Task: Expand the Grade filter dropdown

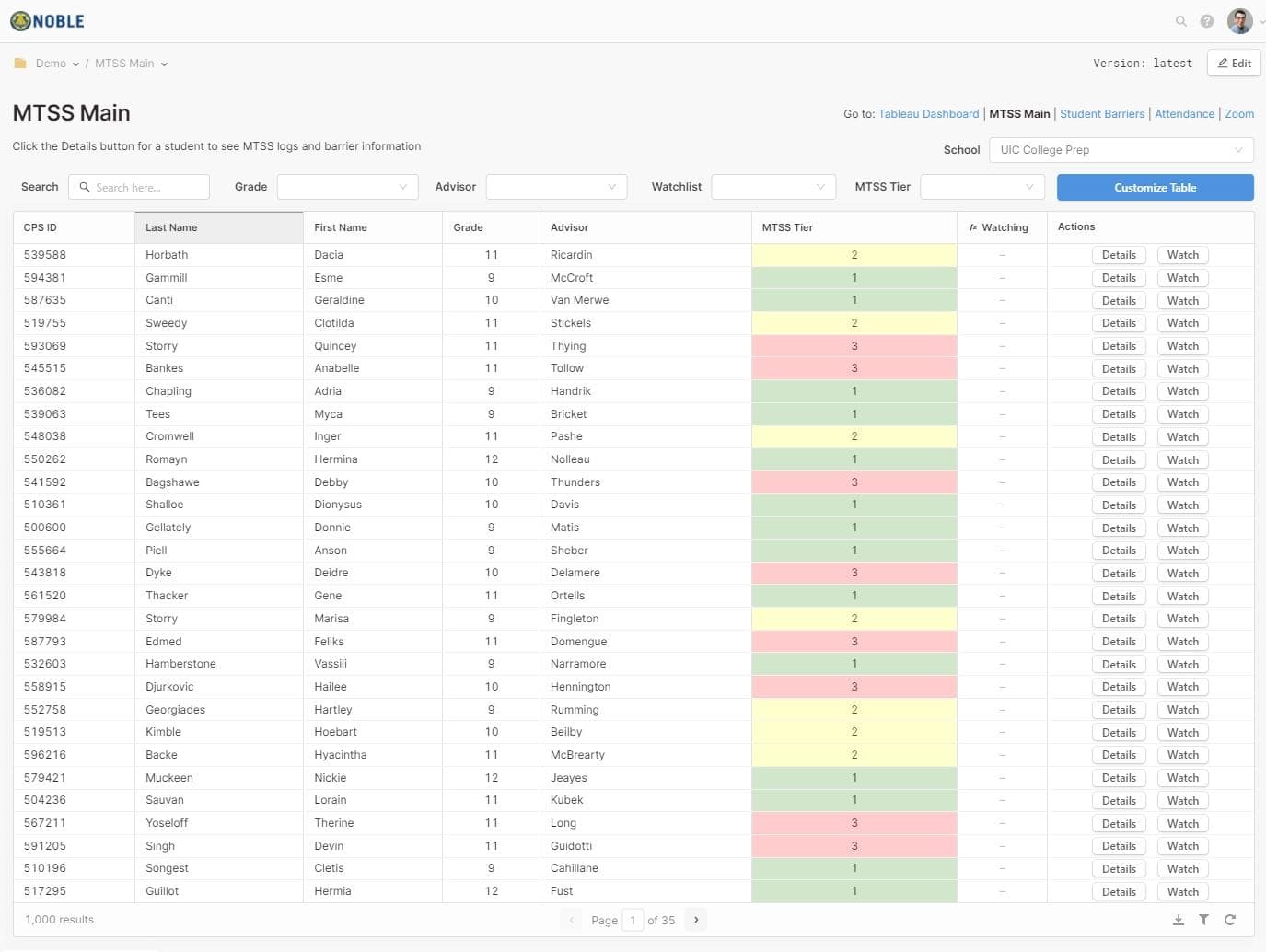Action: 347,187
